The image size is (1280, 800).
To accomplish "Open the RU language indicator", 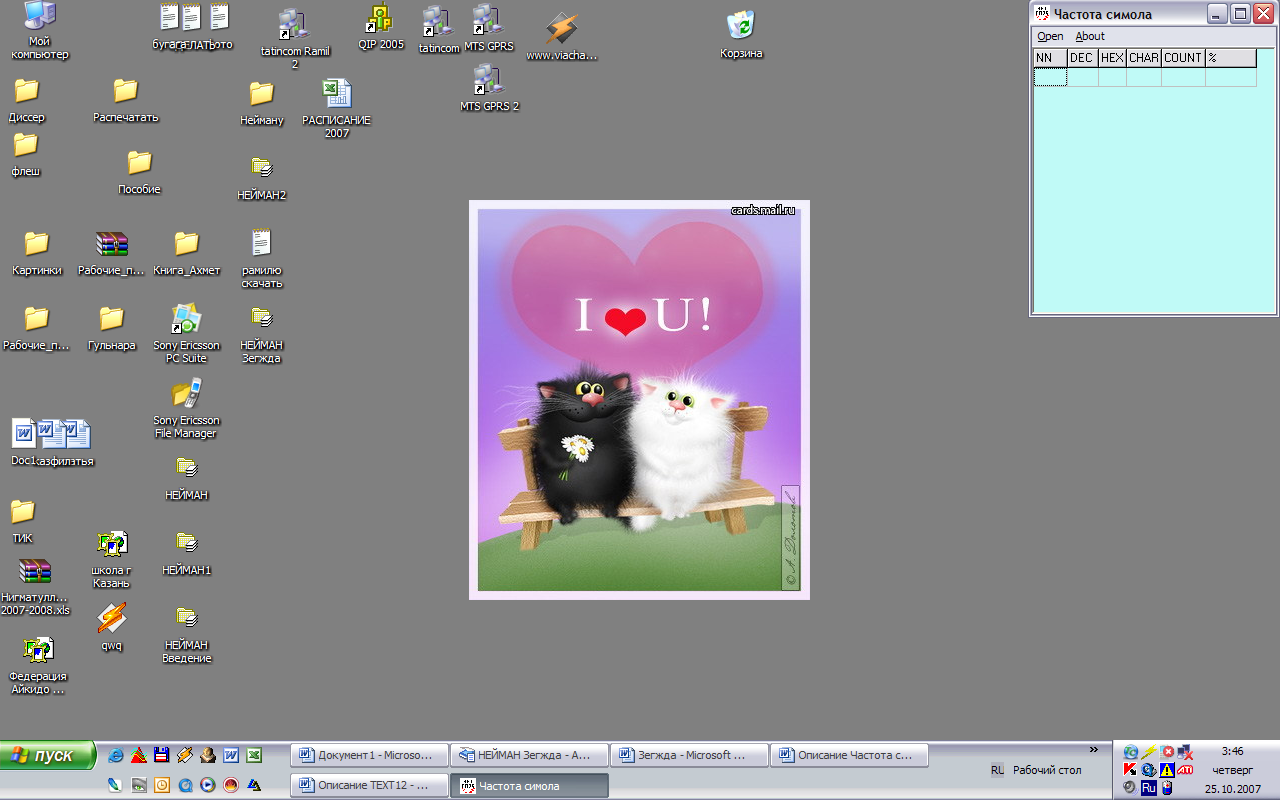I will coord(997,770).
